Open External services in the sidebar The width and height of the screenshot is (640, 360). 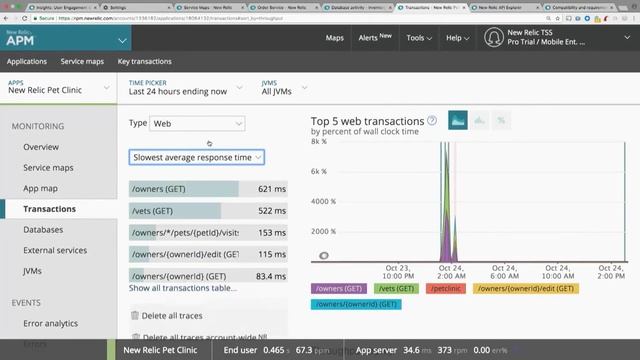pos(55,250)
